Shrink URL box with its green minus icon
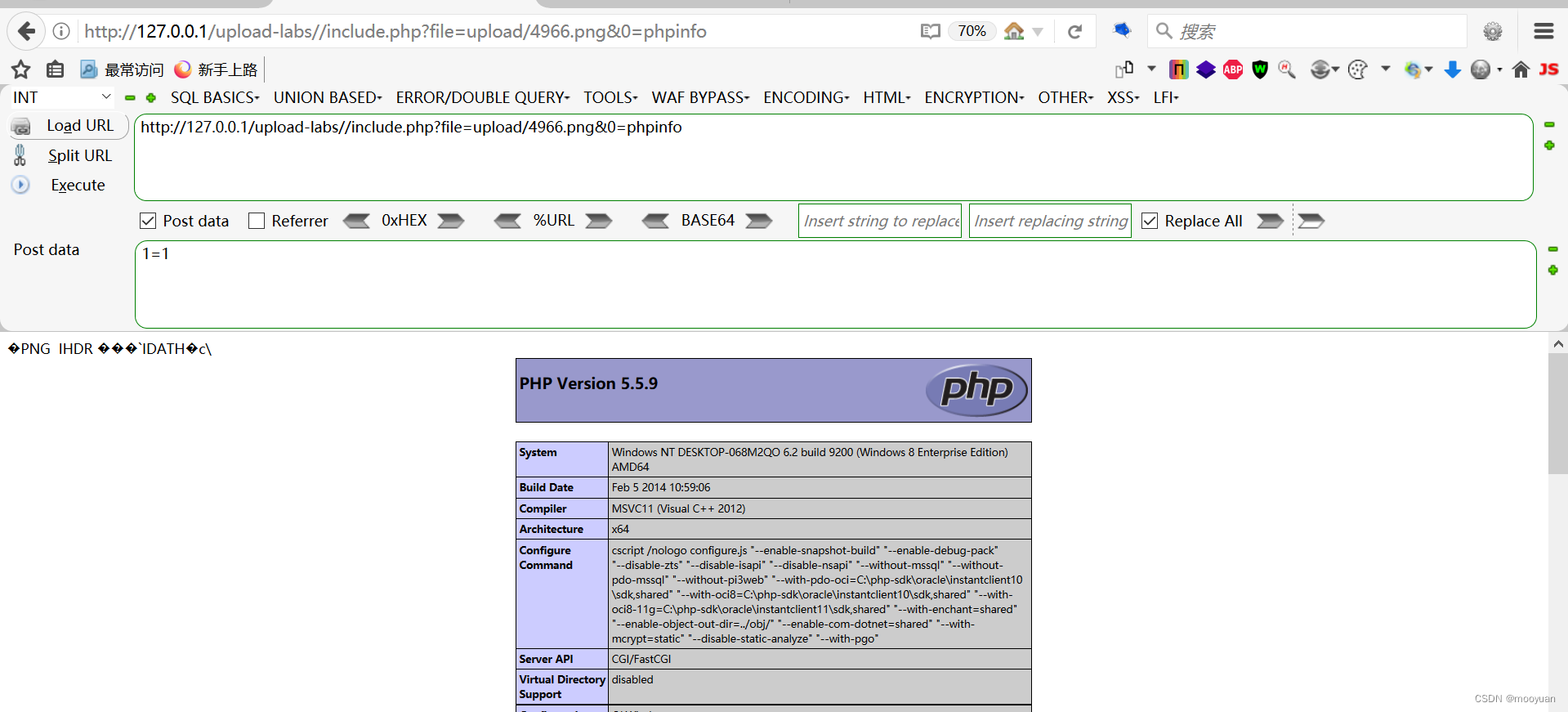 pos(1549,124)
